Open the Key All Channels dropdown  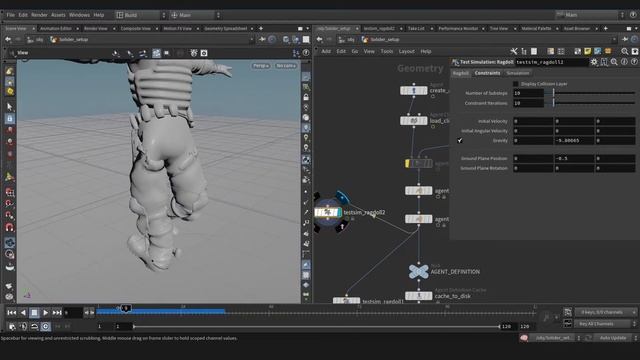[605, 324]
